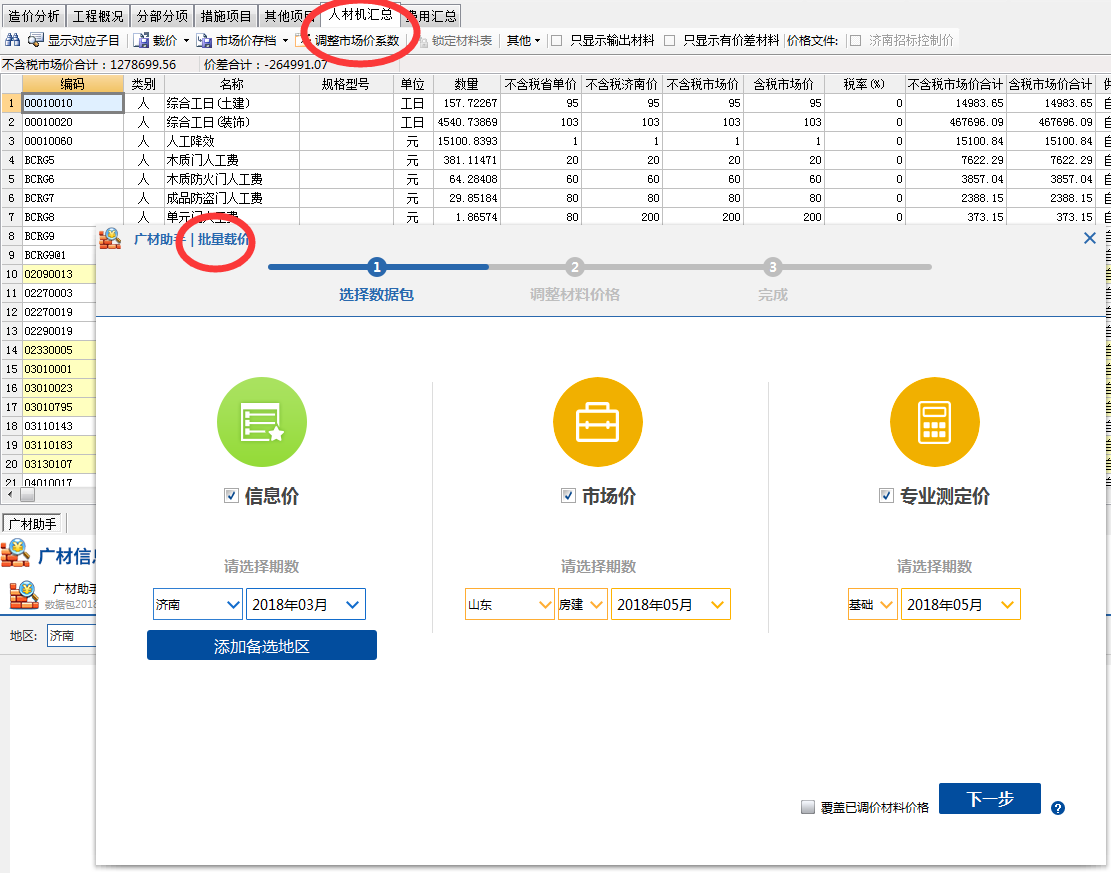Click 调整市场价系数 toolbar button
Viewport: 1111px width, 873px height.
[350, 41]
